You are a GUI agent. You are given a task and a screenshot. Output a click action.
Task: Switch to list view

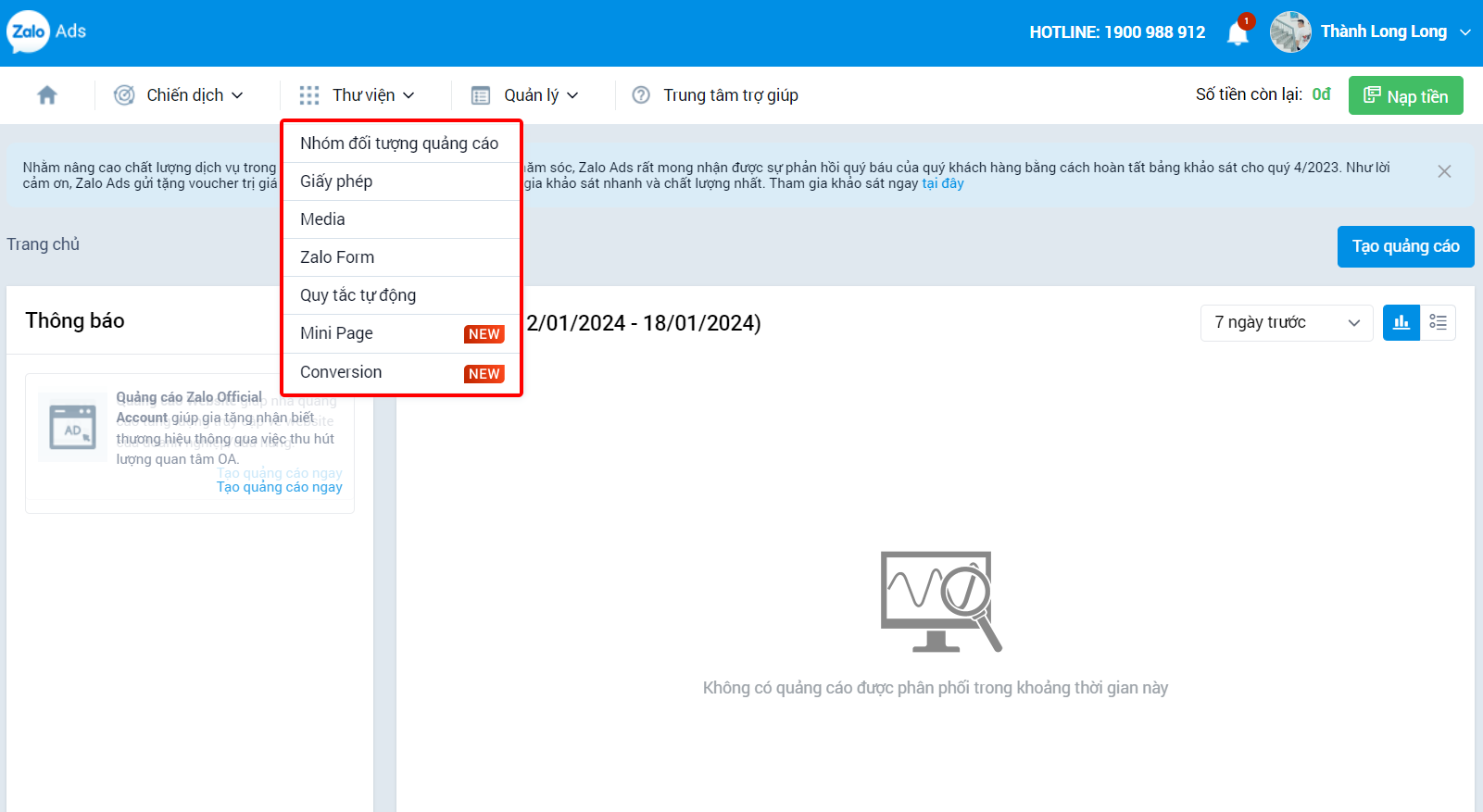pos(1438,323)
